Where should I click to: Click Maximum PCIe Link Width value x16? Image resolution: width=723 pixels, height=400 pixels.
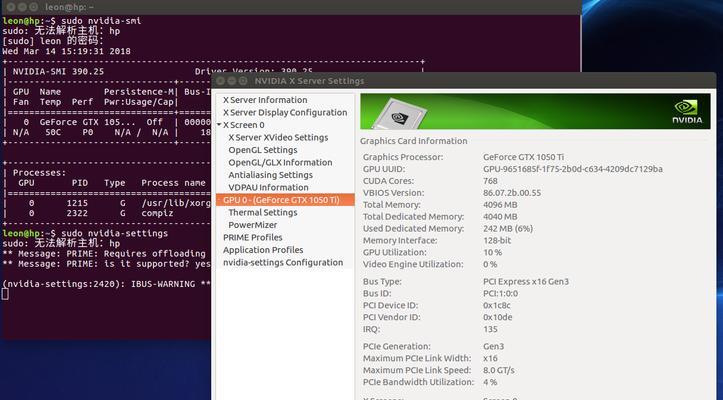pos(490,358)
